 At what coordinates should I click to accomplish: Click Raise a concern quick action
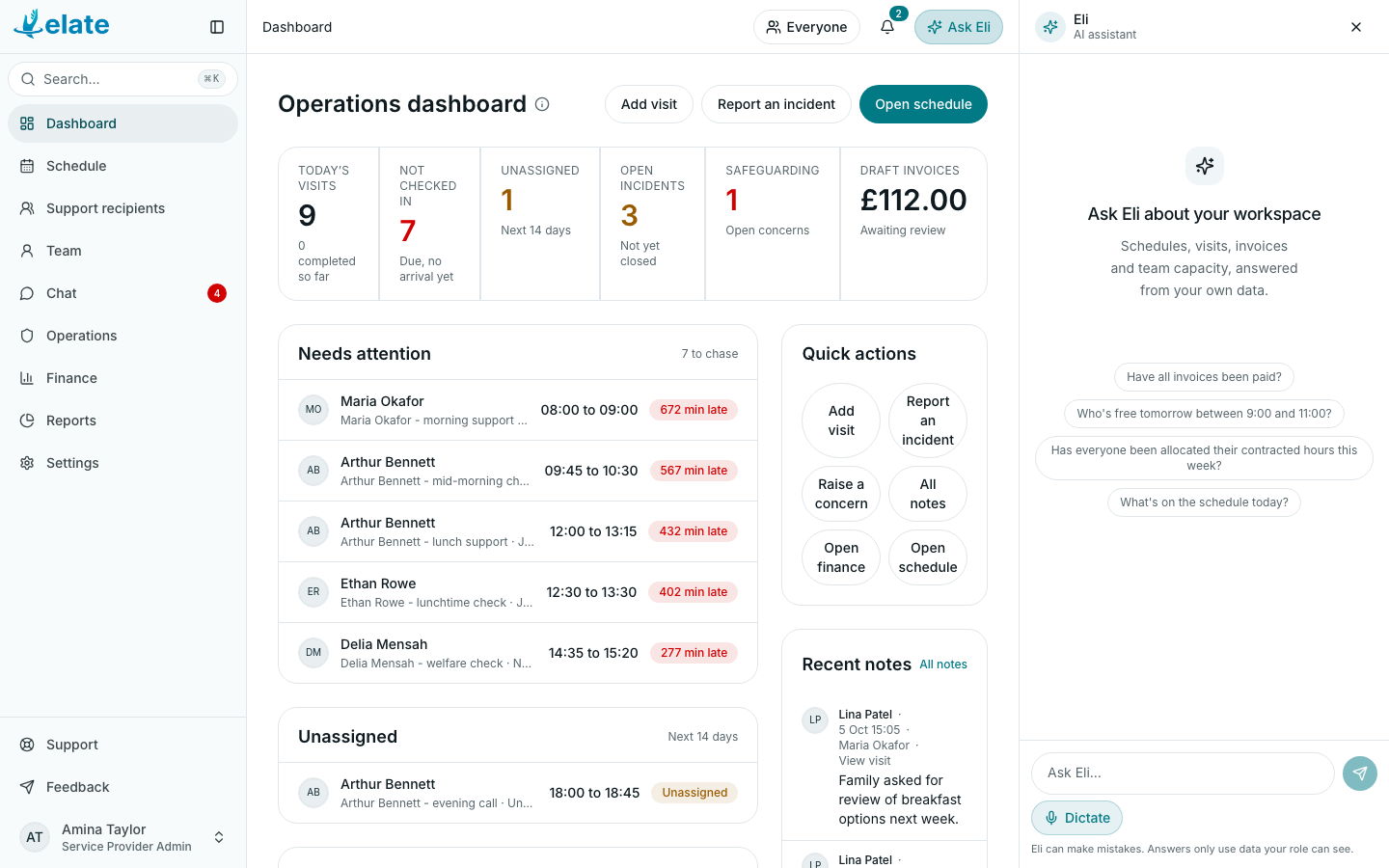[x=841, y=494]
